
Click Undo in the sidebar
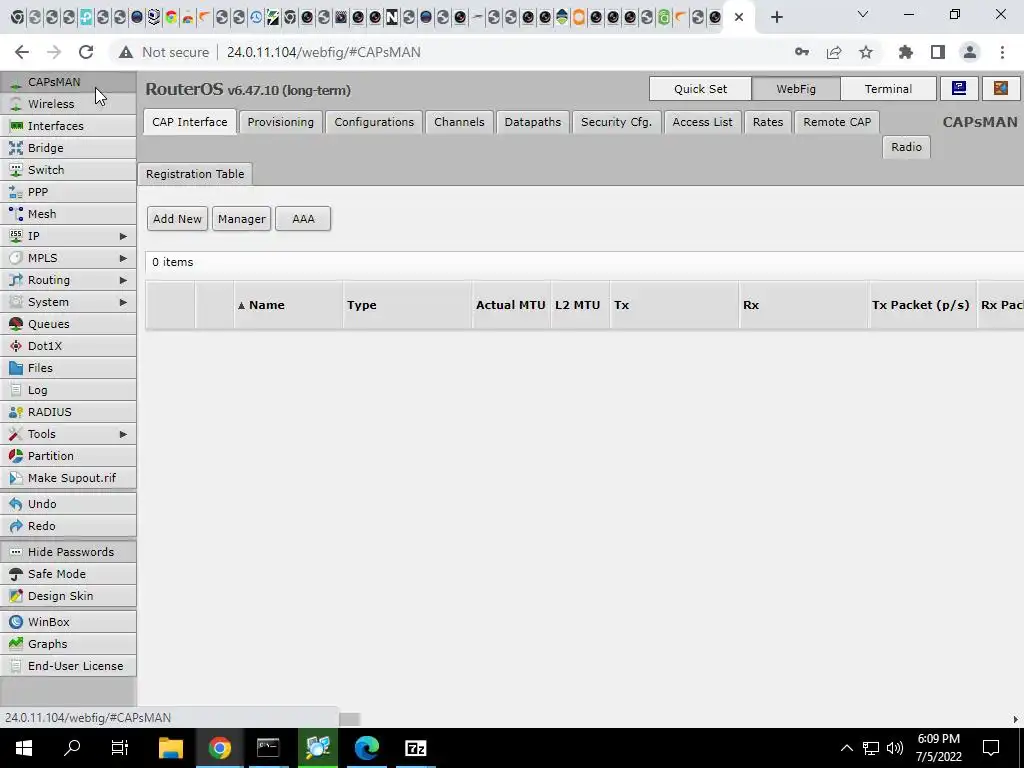pos(68,504)
